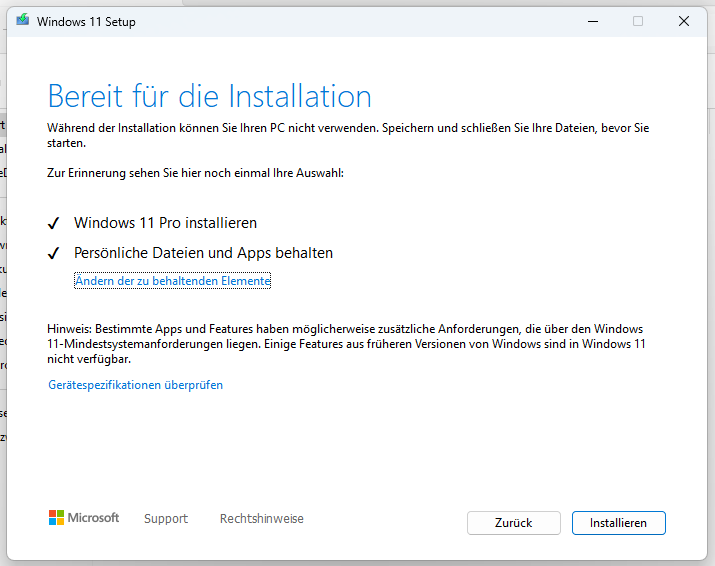
Task: Click the heading 'Bereit für die Installation'
Action: [x=210, y=96]
